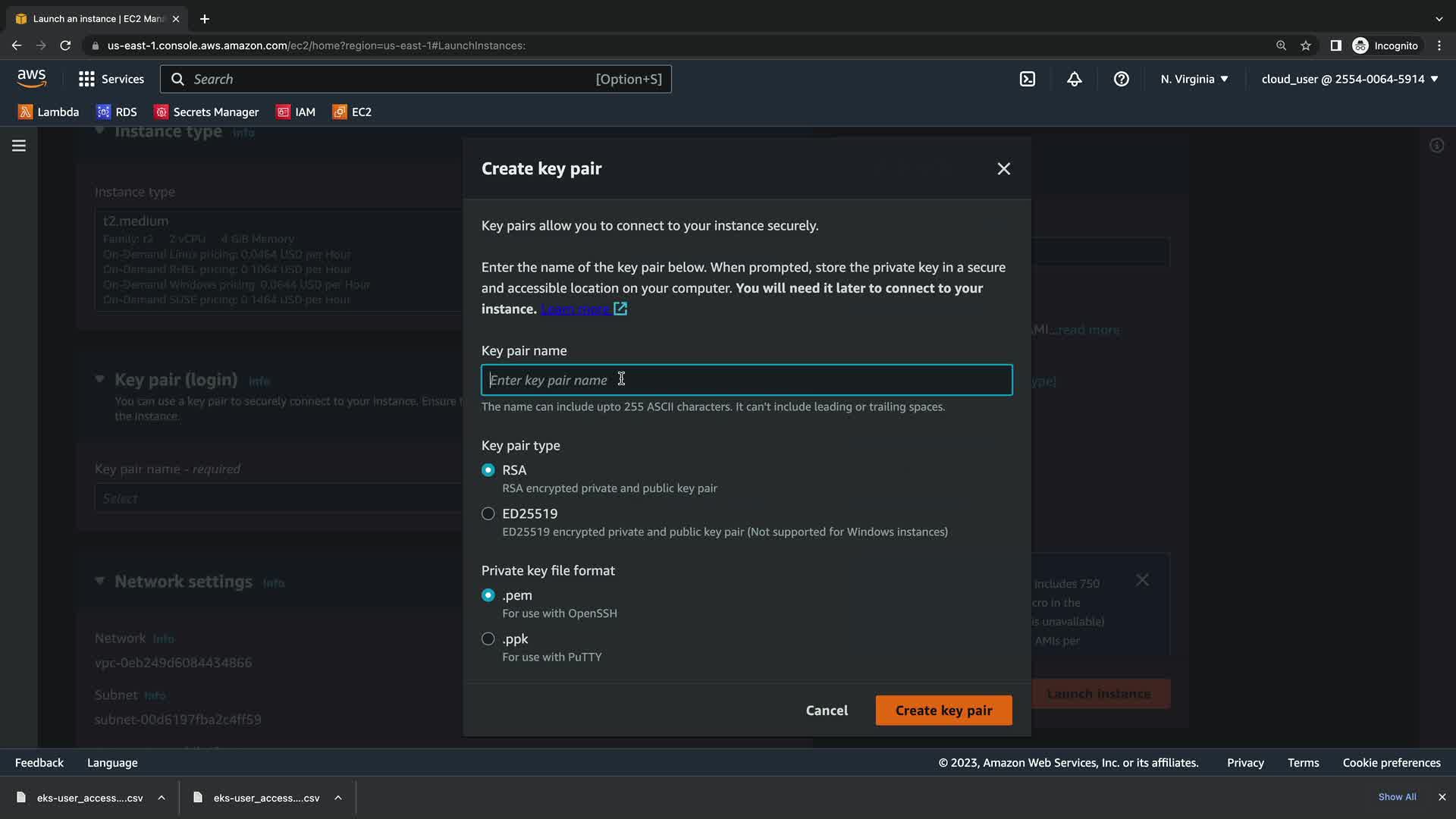Open the support help question icon

tap(1122, 79)
